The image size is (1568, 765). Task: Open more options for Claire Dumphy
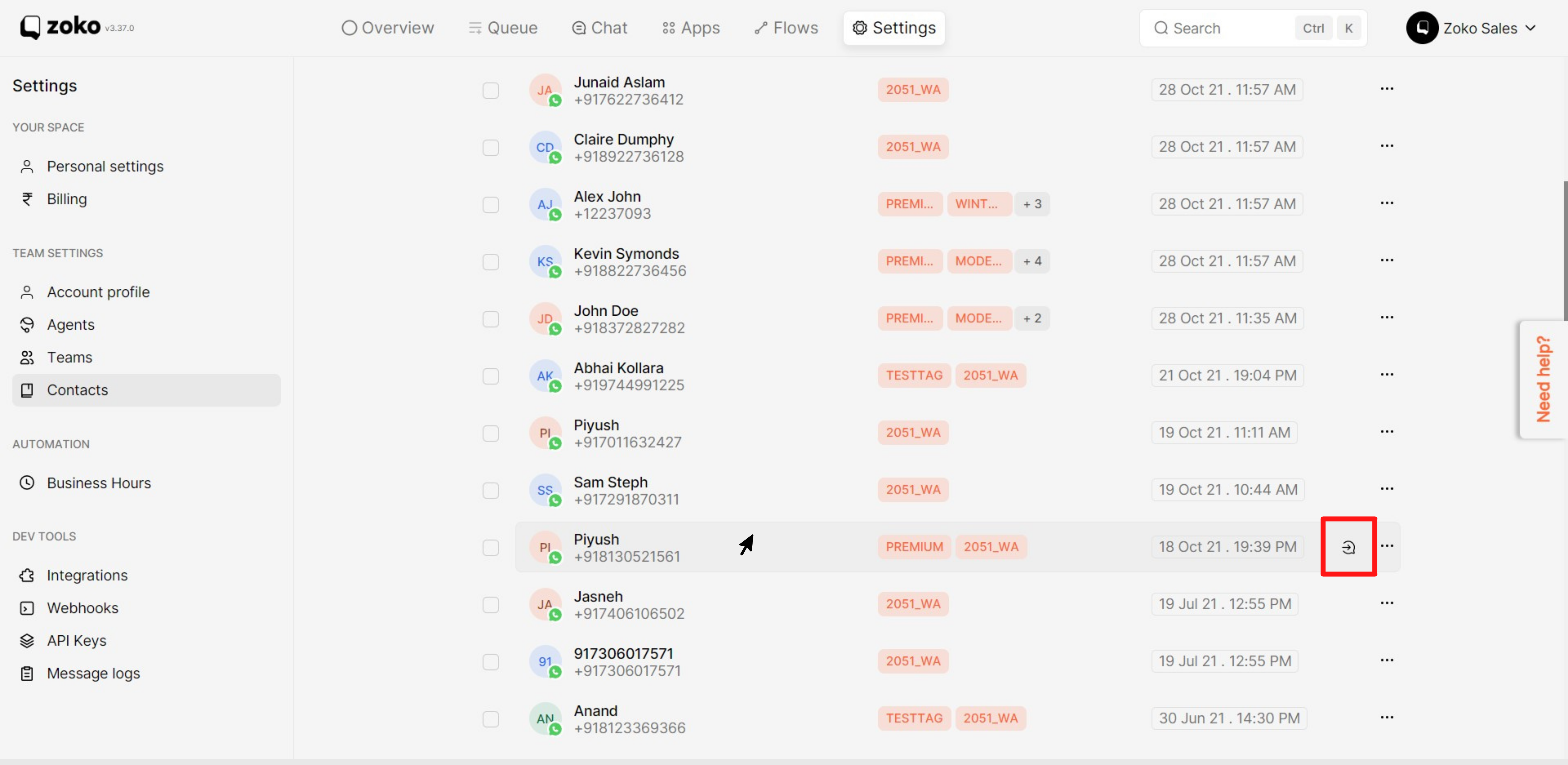pyautogui.click(x=1387, y=146)
